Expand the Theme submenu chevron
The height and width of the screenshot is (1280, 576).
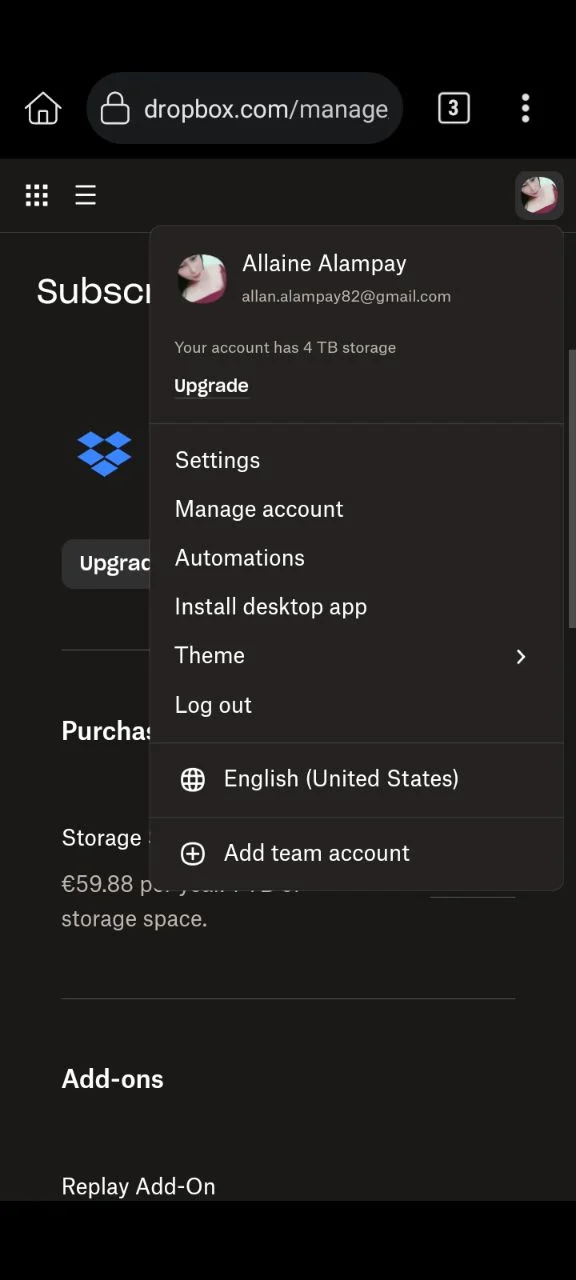coord(520,656)
